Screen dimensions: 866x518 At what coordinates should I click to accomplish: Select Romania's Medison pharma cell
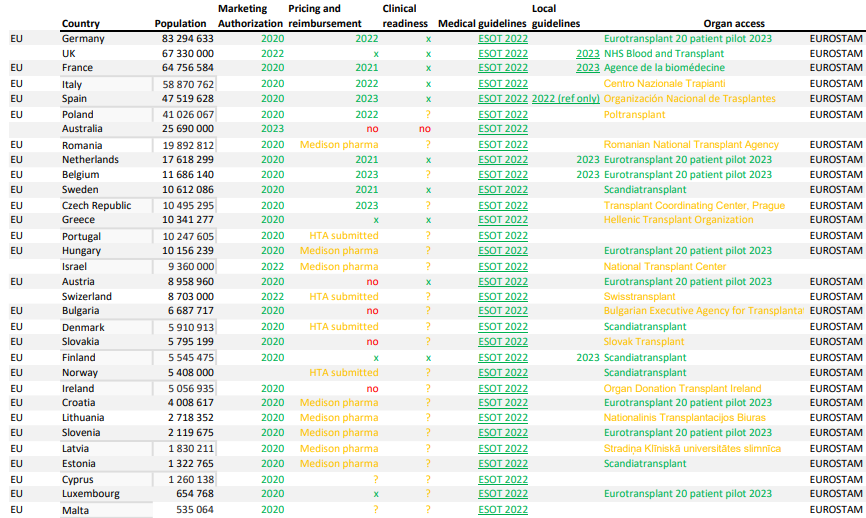click(x=339, y=145)
